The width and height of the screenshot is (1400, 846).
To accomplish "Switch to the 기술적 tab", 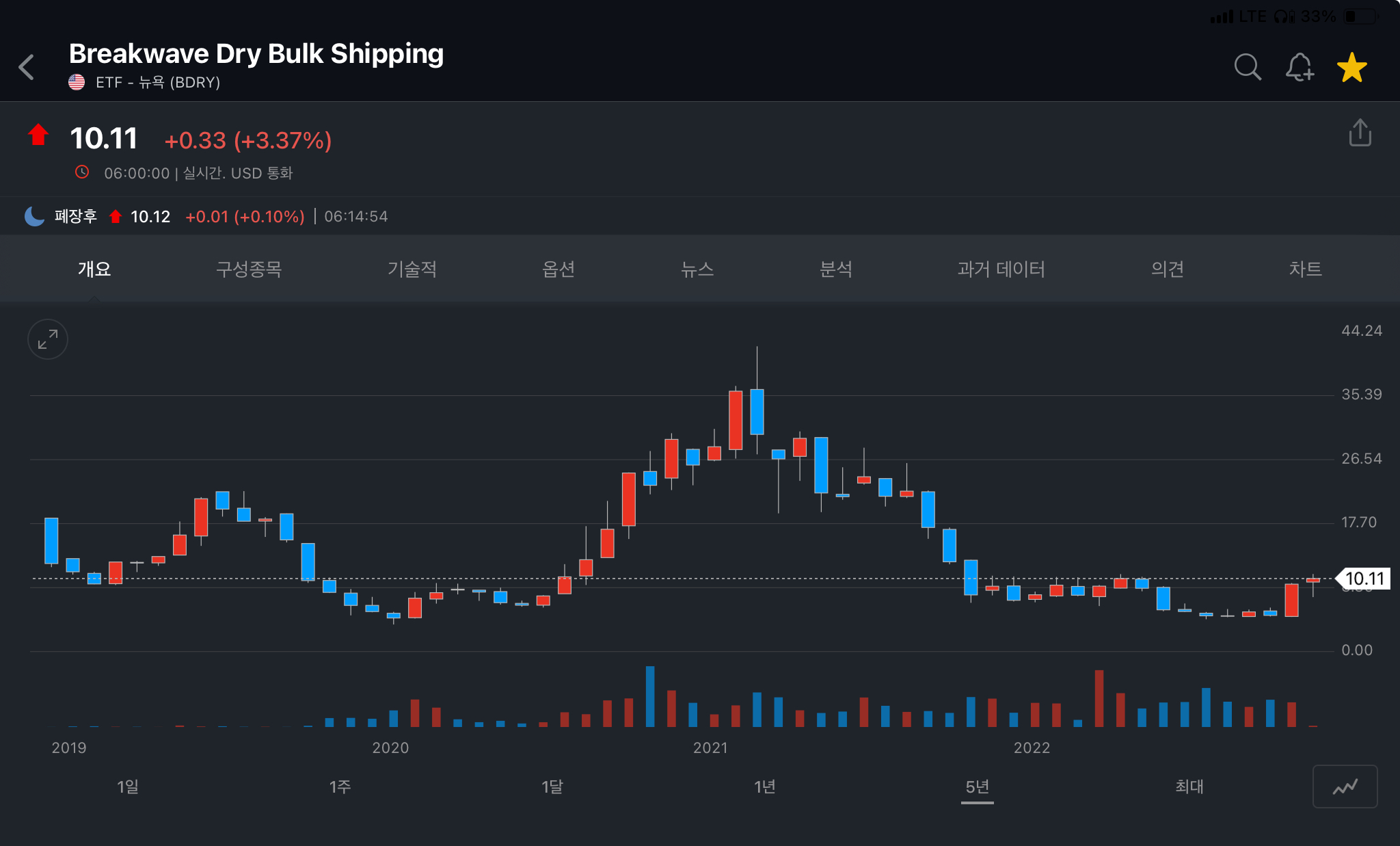I will [412, 269].
